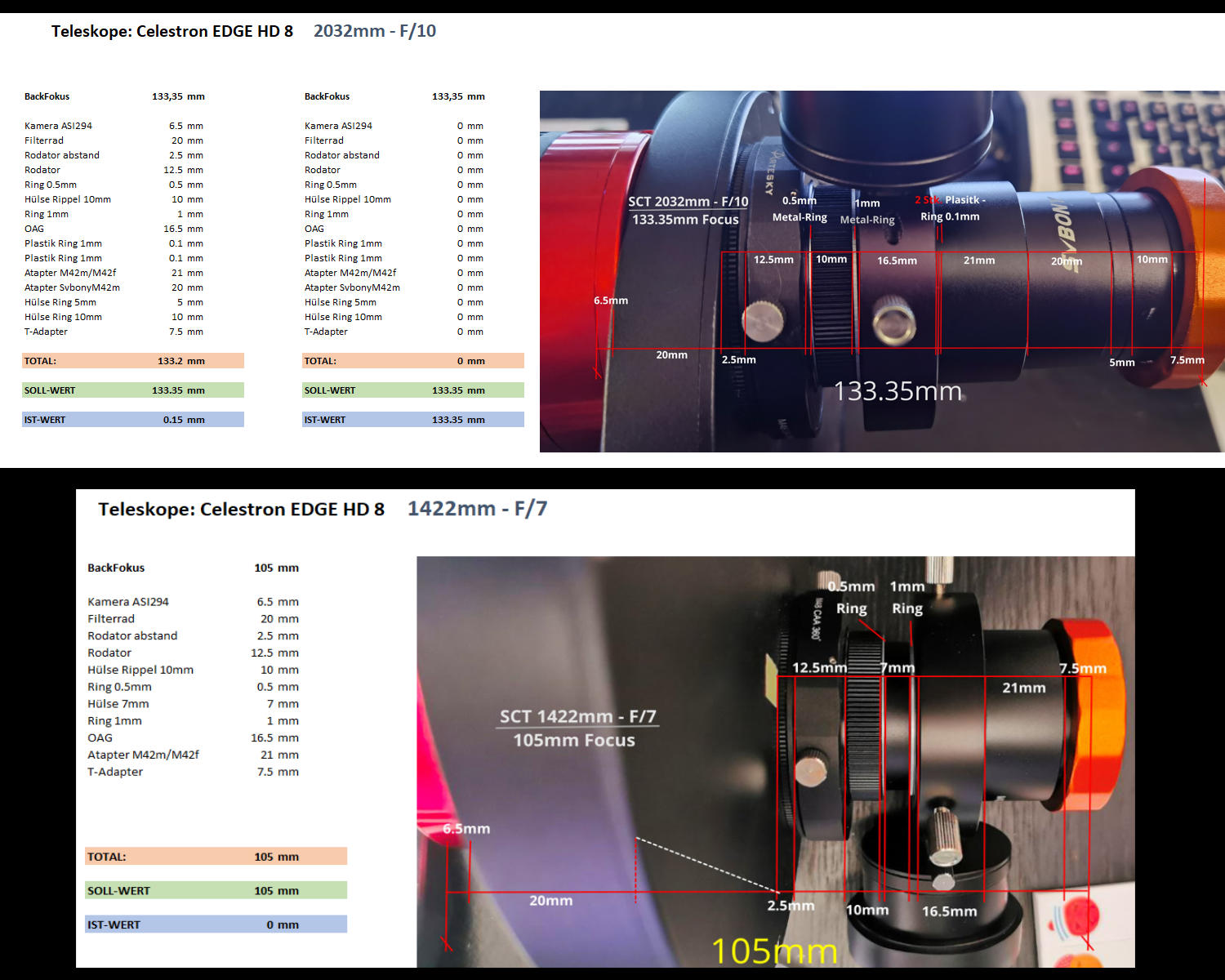Screen dimensions: 1225x980
Task: Click "IST-WERT" in the blue row showing 133.35 mm
Action: click(x=325, y=420)
